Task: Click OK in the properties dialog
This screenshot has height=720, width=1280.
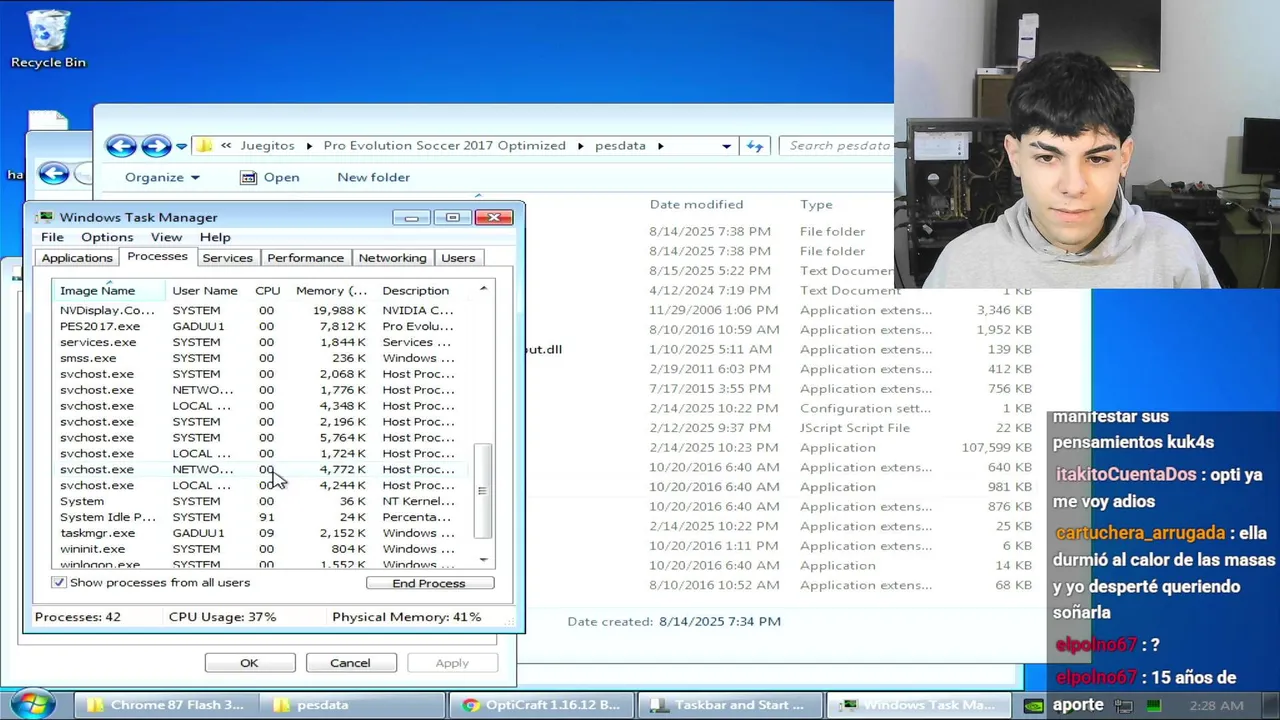Action: [x=249, y=663]
